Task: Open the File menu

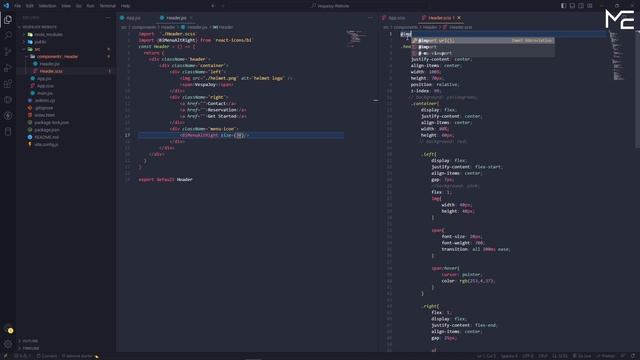Action: tap(18, 6)
